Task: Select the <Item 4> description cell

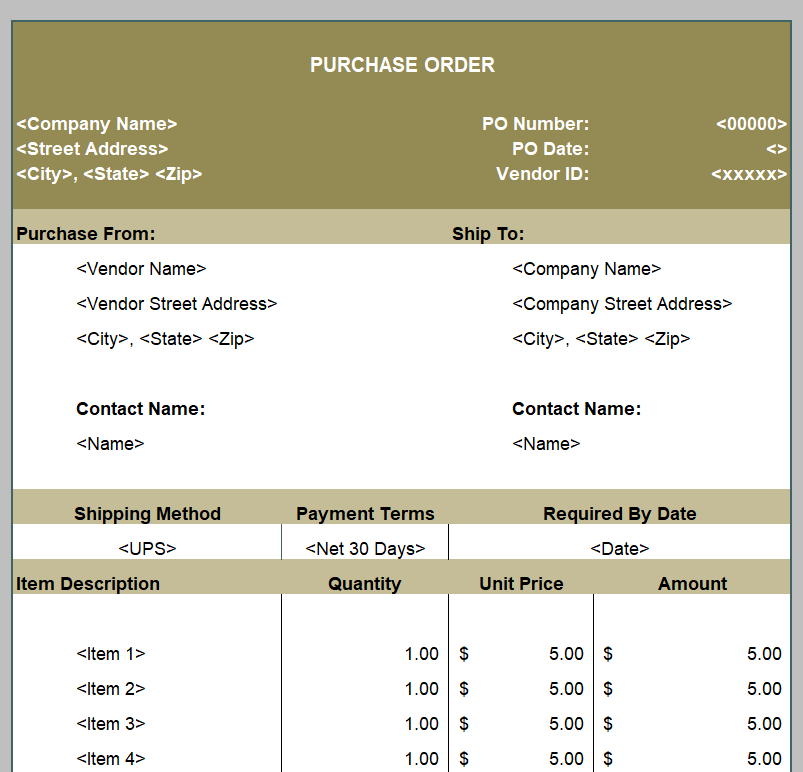Action: tap(111, 759)
